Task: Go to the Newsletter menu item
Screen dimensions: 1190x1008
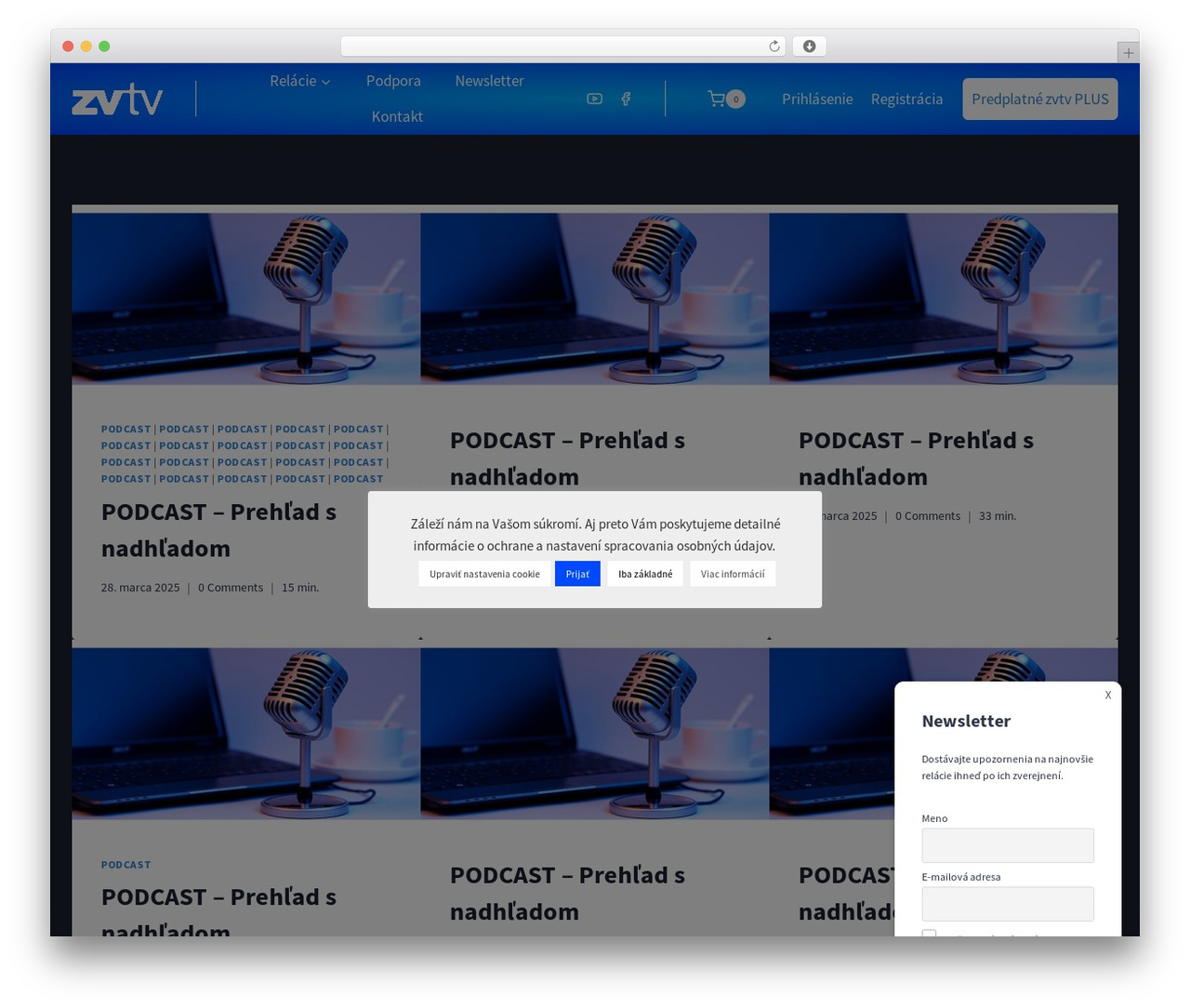Action: tap(490, 81)
